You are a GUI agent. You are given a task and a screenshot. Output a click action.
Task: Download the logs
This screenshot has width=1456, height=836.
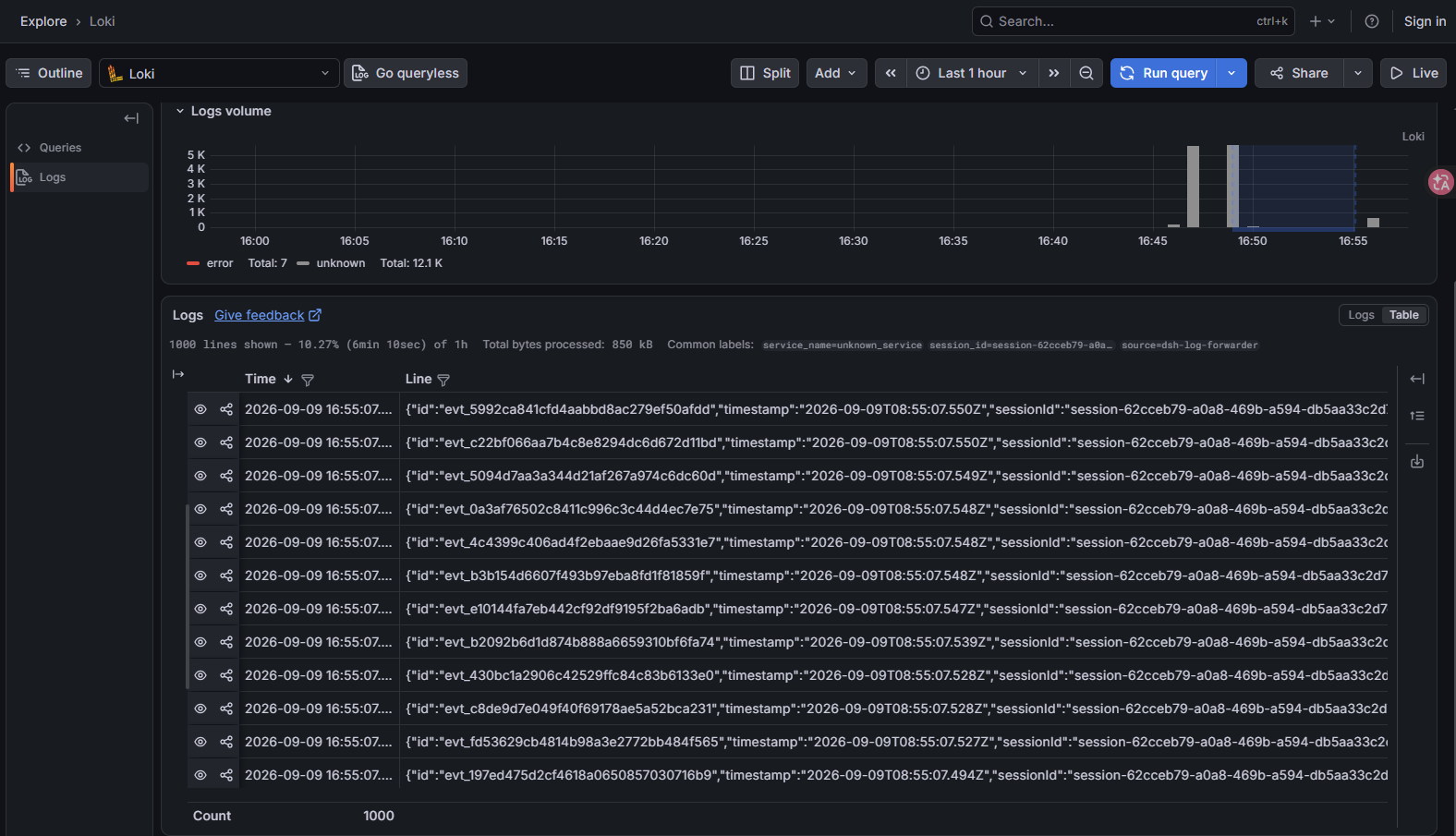[1417, 462]
